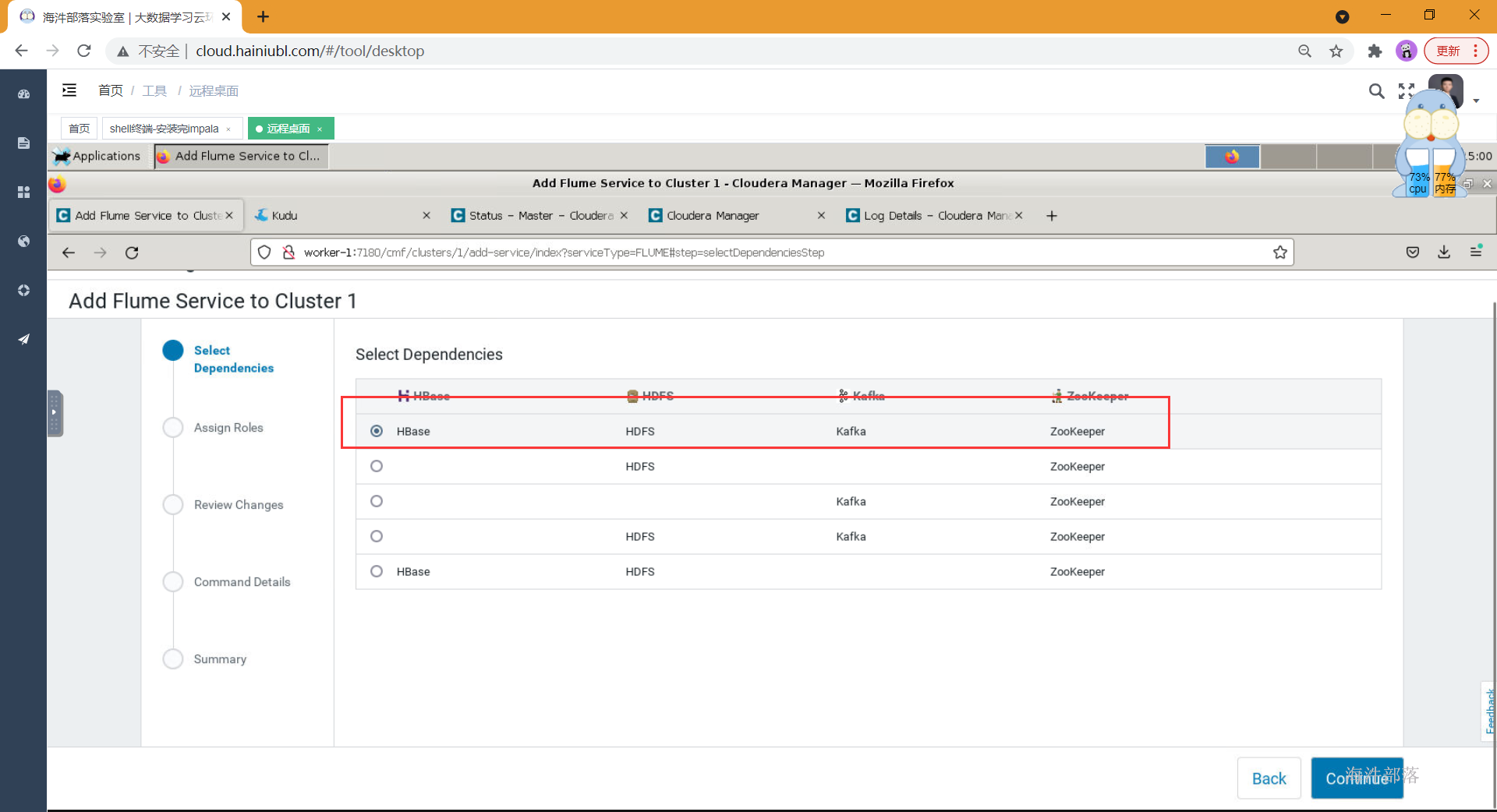
Task: Open Firefox hamburger menu
Action: 1476,252
